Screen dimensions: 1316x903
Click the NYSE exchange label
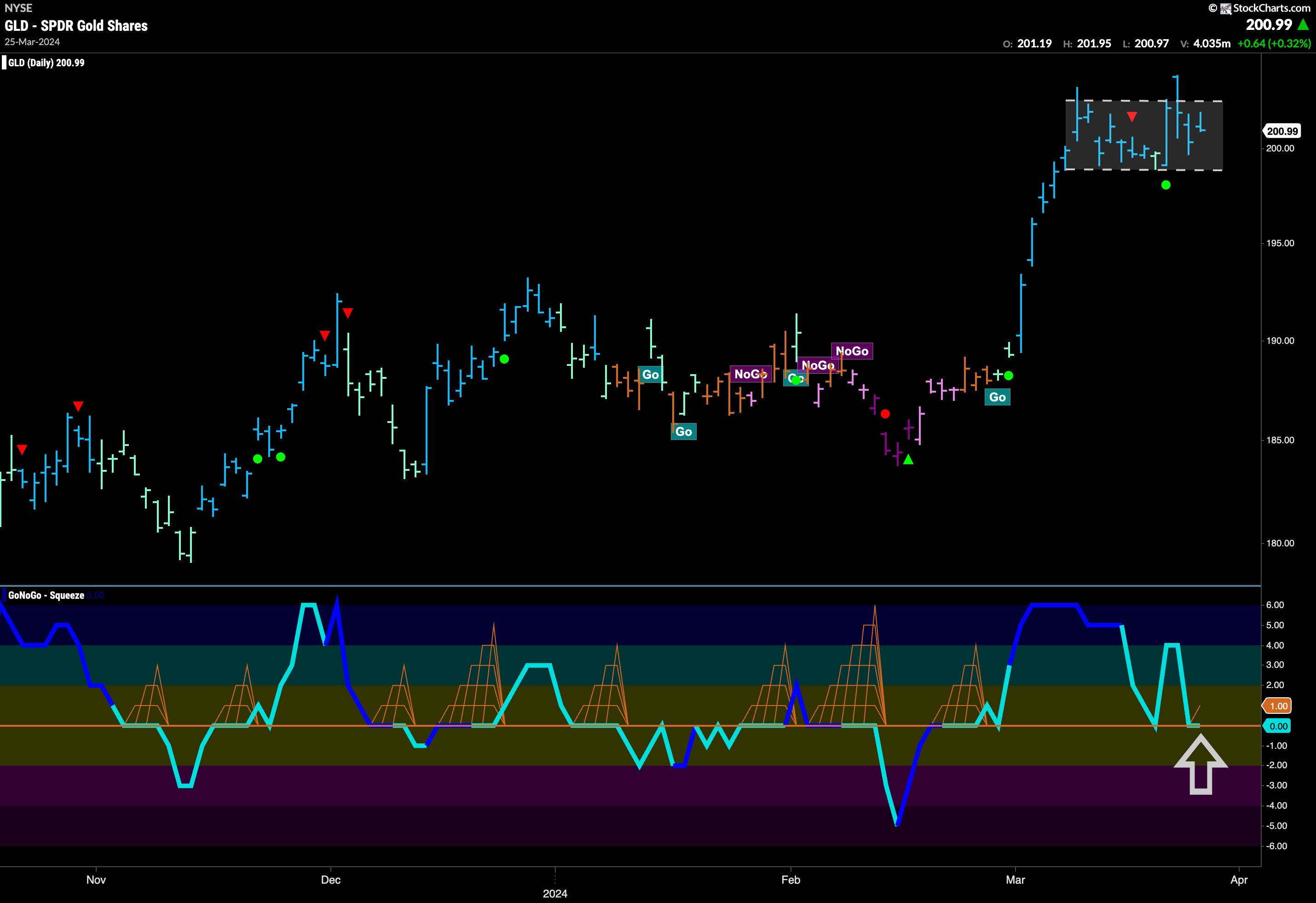(x=18, y=8)
